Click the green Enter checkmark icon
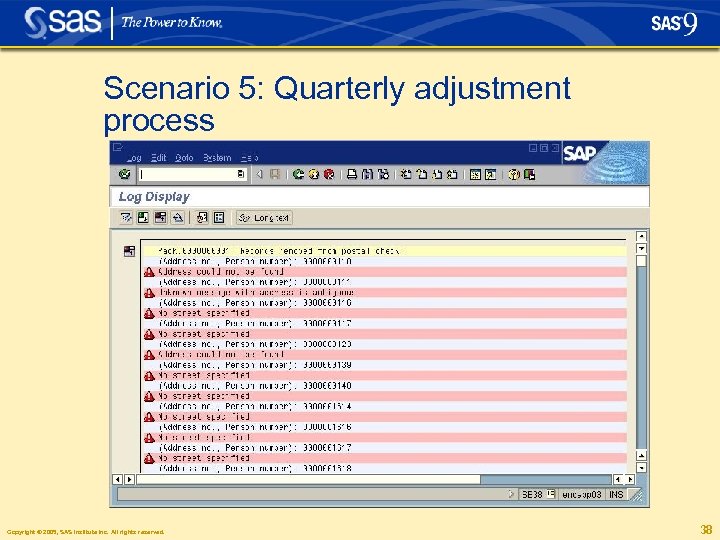The width and height of the screenshot is (720, 540). [124, 174]
